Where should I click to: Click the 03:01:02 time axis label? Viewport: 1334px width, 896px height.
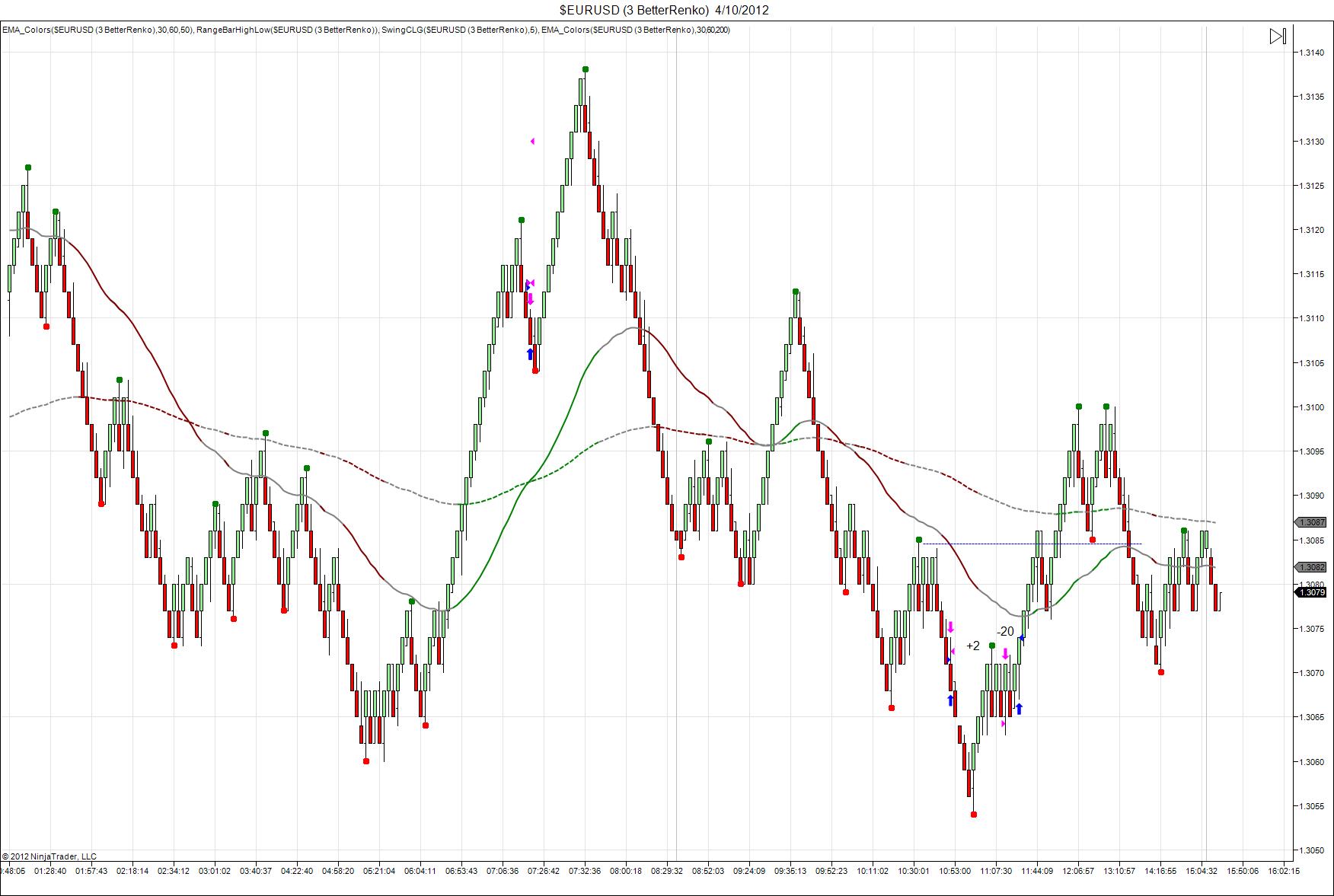point(215,871)
